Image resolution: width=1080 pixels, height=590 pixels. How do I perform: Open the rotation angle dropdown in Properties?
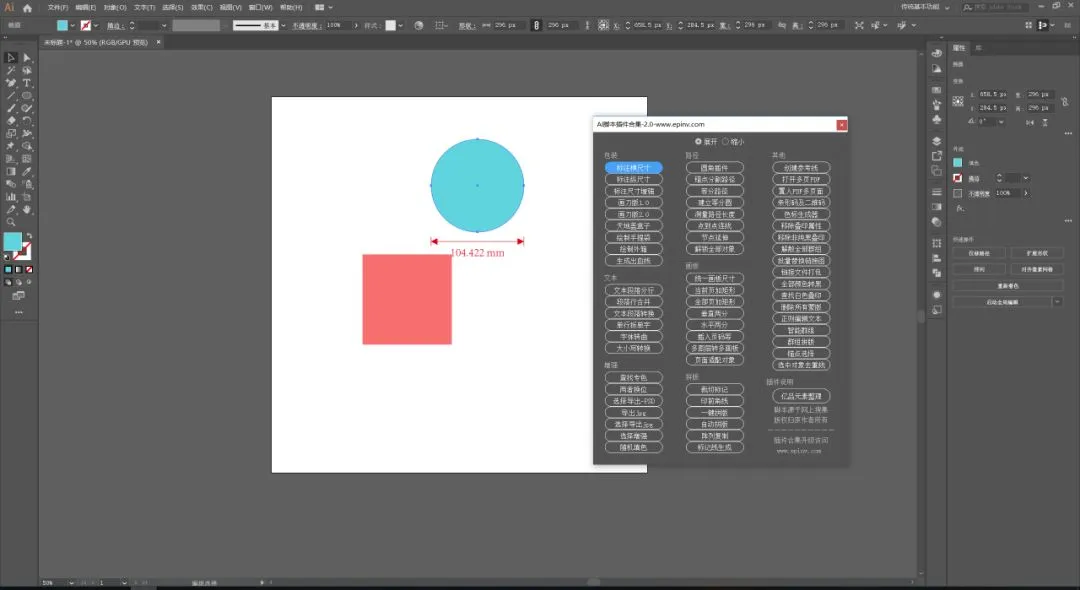tap(1001, 122)
